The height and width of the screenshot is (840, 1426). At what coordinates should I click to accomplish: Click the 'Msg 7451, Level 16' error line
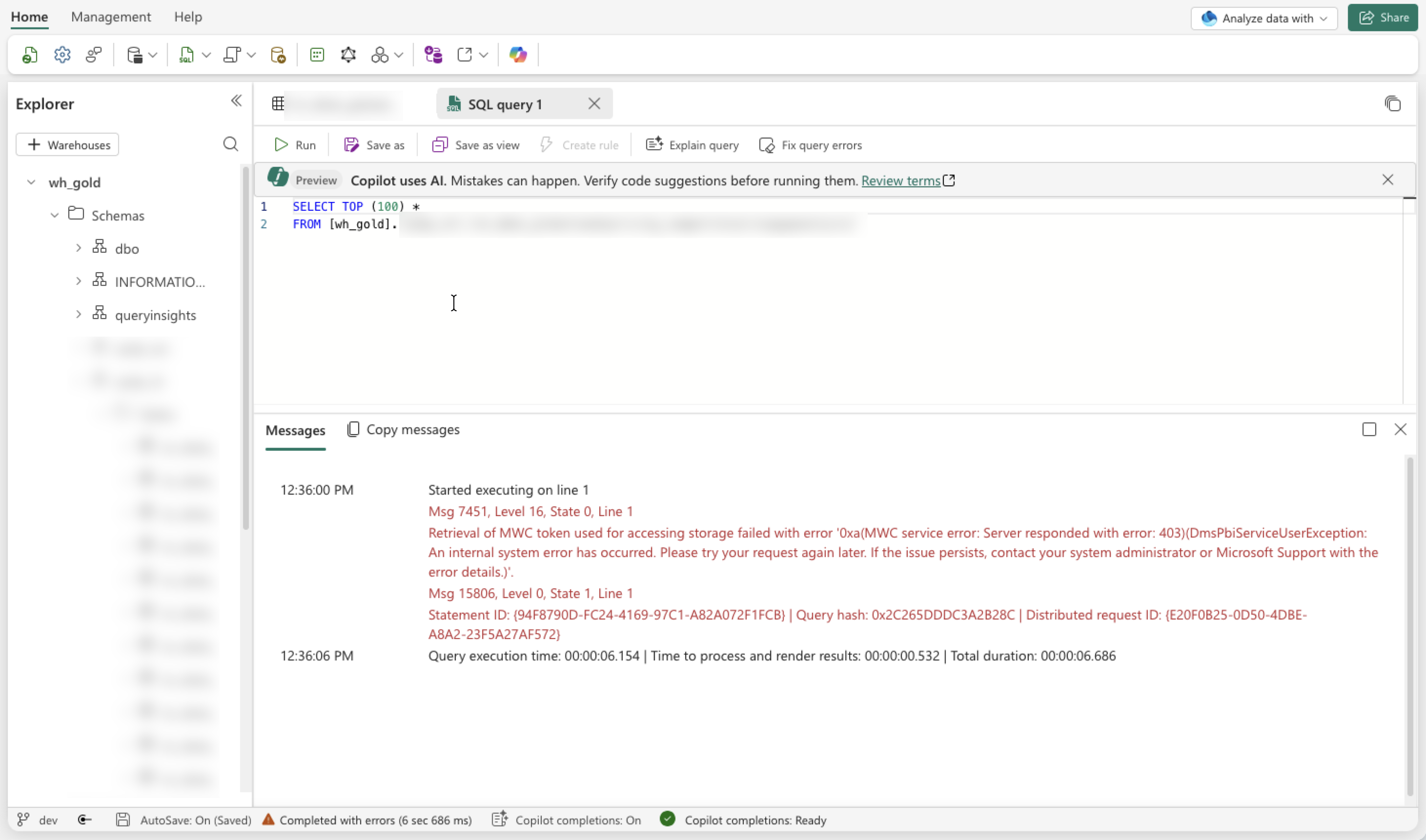point(530,511)
